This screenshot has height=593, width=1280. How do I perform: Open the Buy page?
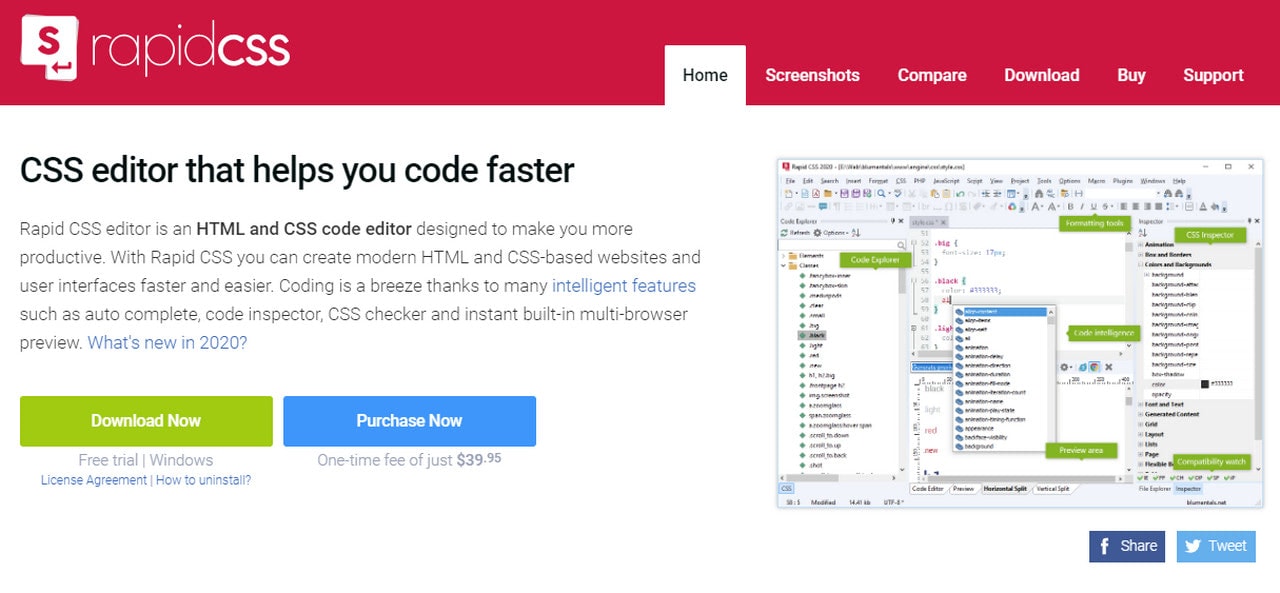[1131, 75]
